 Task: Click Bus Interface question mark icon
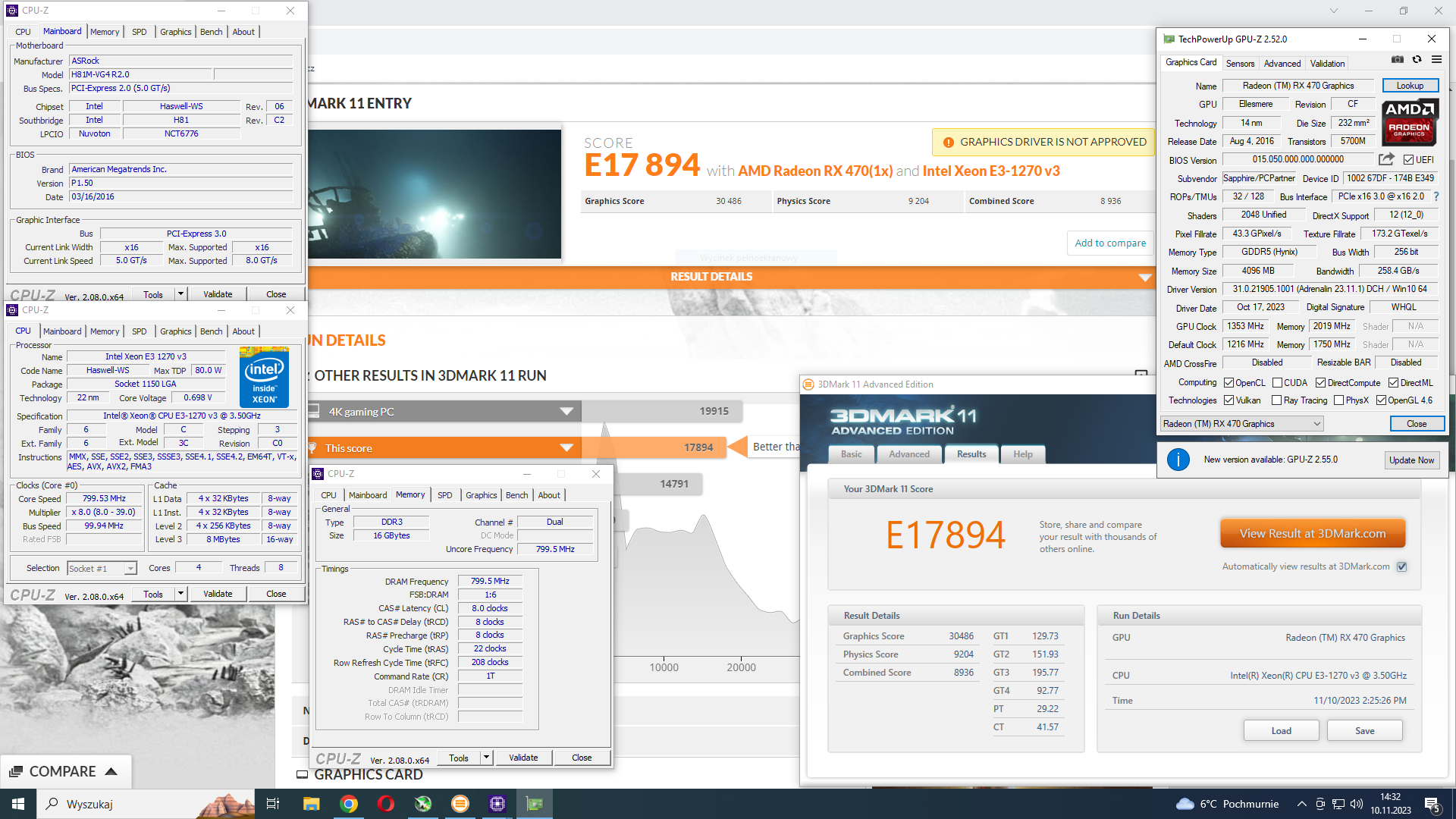tap(1436, 196)
